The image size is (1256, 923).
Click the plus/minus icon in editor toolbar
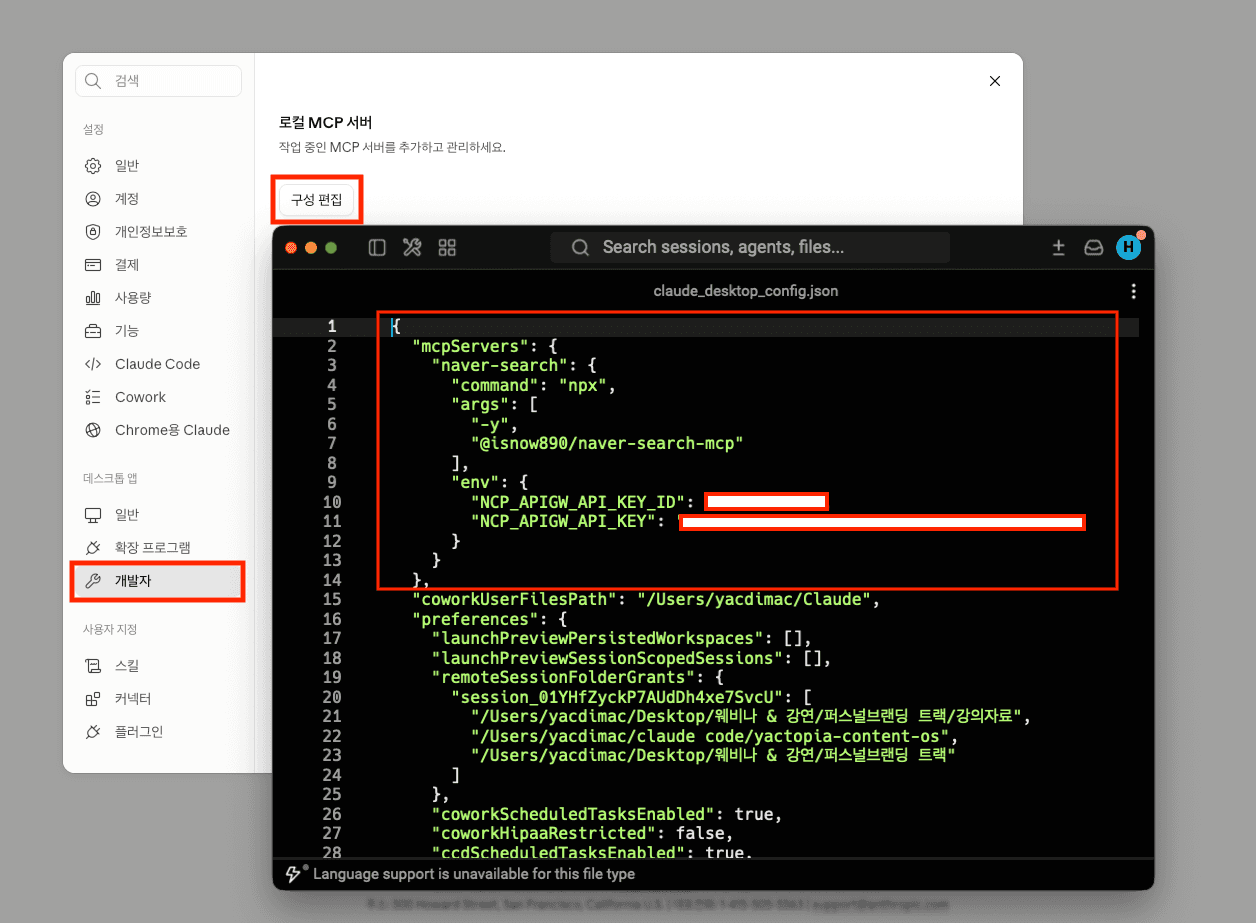pyautogui.click(x=1058, y=247)
